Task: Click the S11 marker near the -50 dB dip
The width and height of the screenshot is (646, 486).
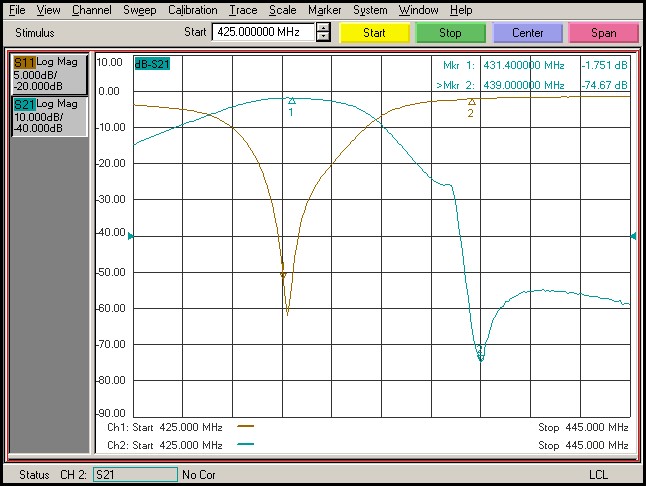Action: (x=283, y=274)
